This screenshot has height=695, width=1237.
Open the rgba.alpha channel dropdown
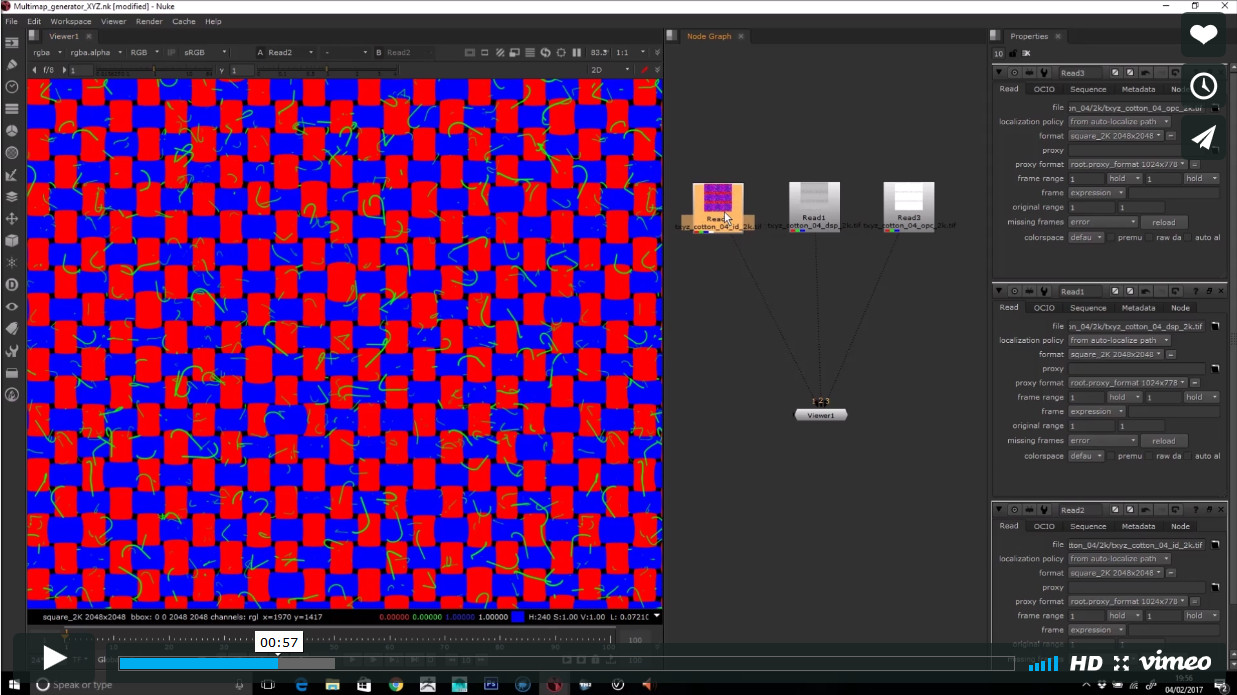pos(97,52)
